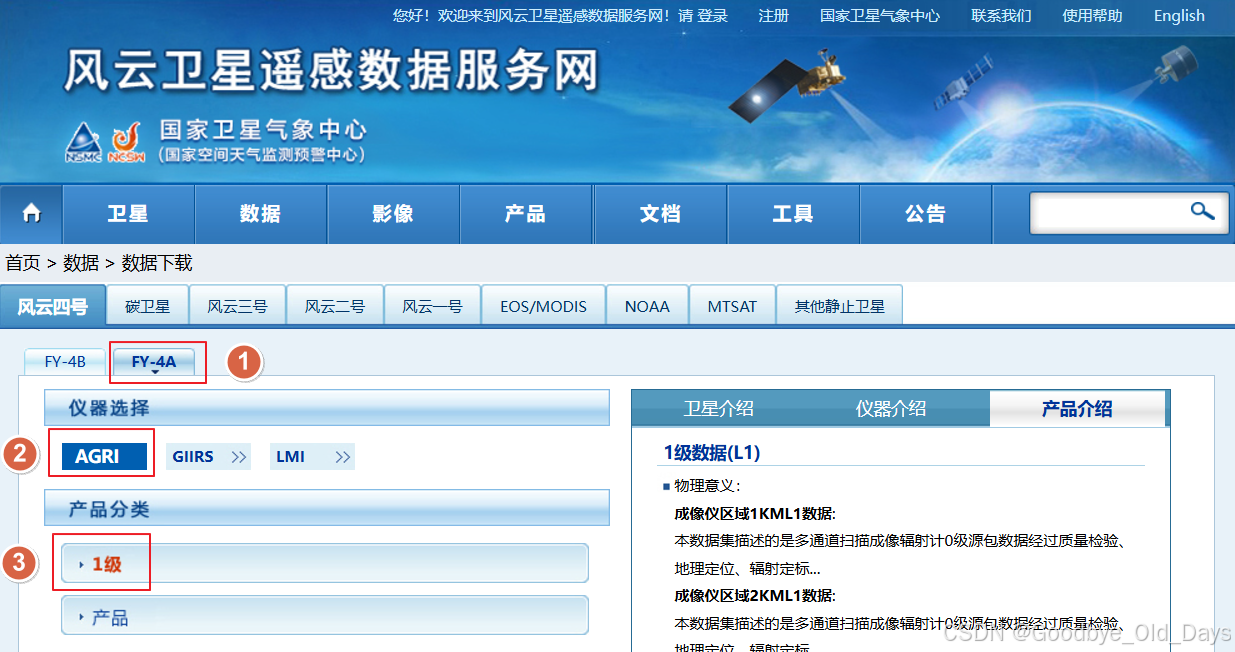Expand the 1级 product category
1235x652 pixels.
324,563
